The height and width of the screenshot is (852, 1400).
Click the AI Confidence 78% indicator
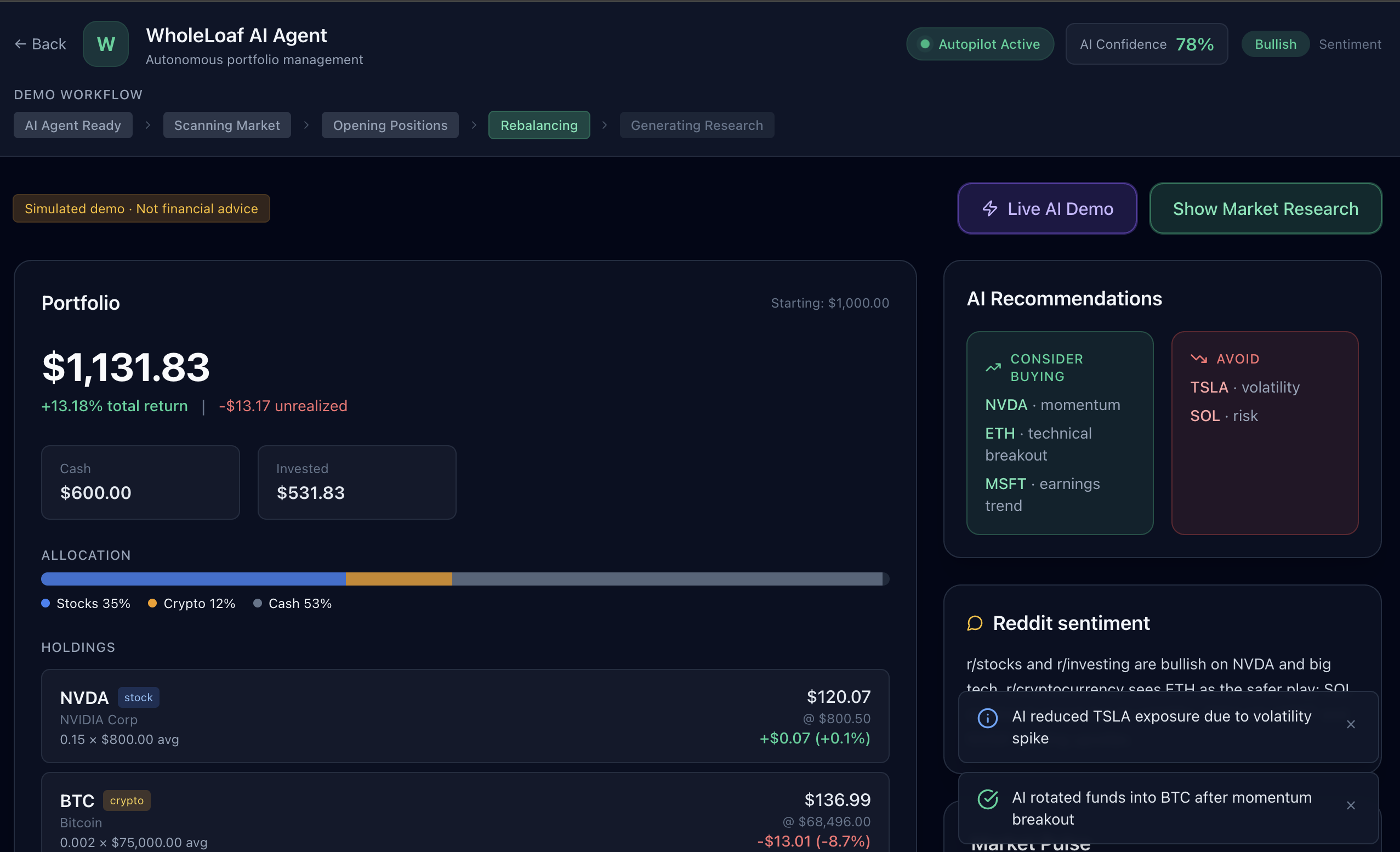[1146, 44]
